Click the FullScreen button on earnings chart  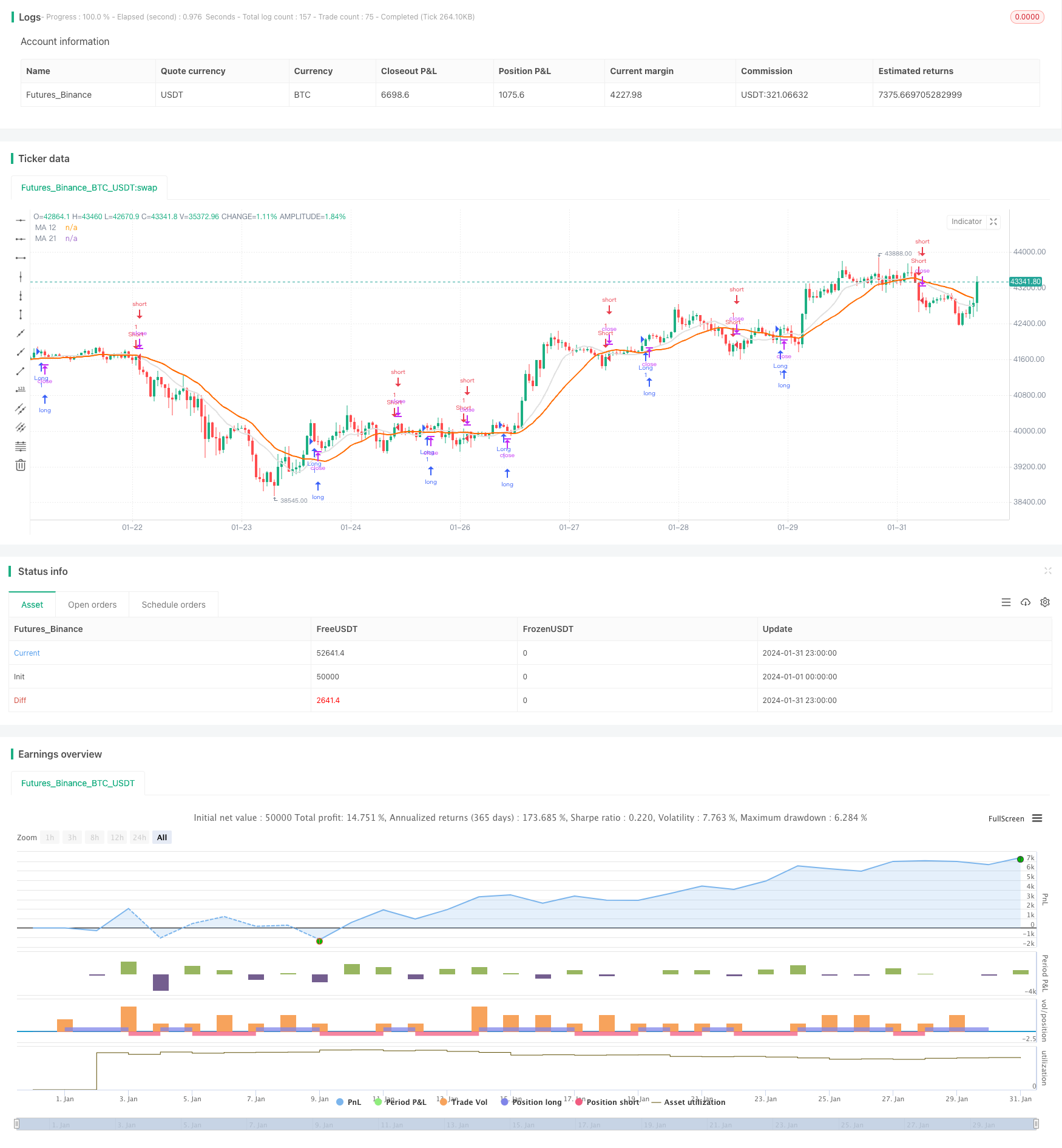[x=1006, y=818]
